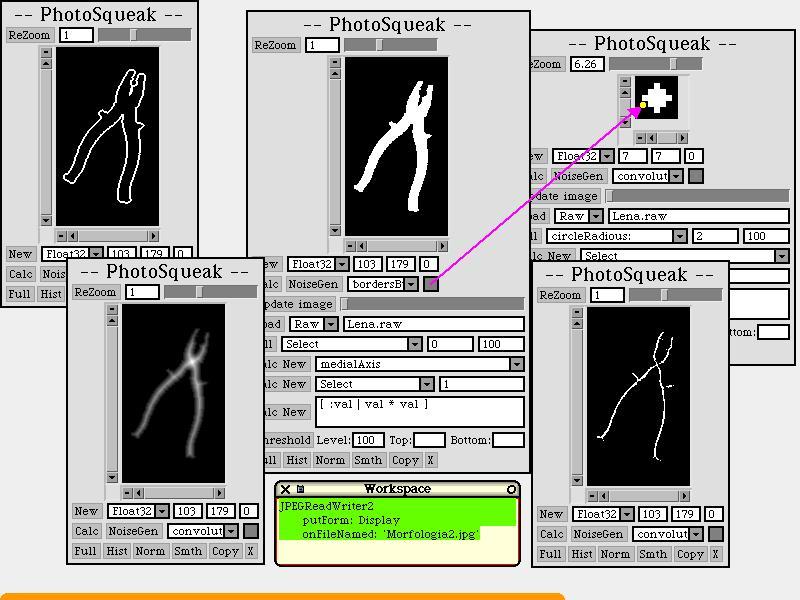
Task: Click the left arrow of the bottom-left horizontal scrollbar
Action: pos(139,493)
